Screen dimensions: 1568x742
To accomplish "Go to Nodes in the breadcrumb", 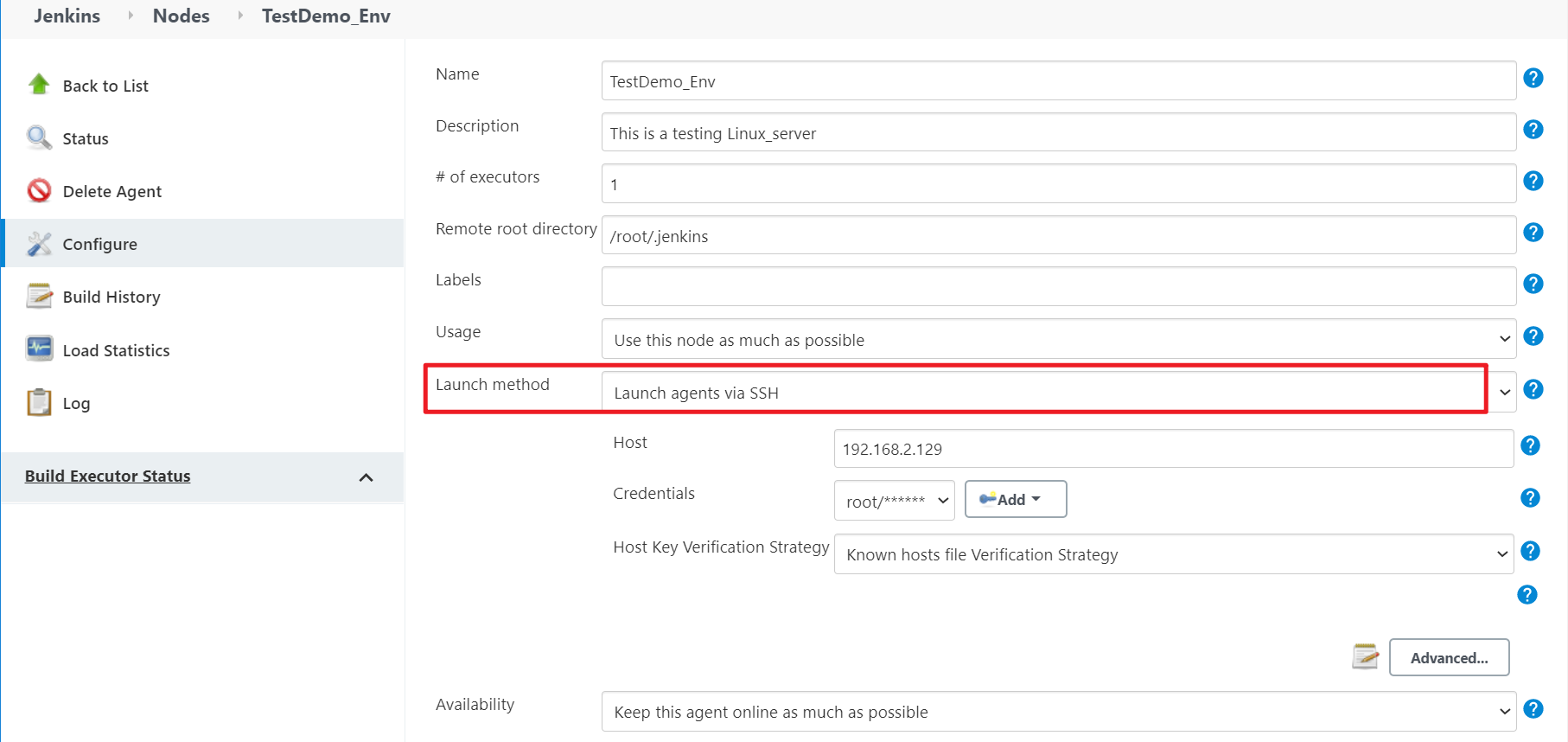I will pos(181,16).
